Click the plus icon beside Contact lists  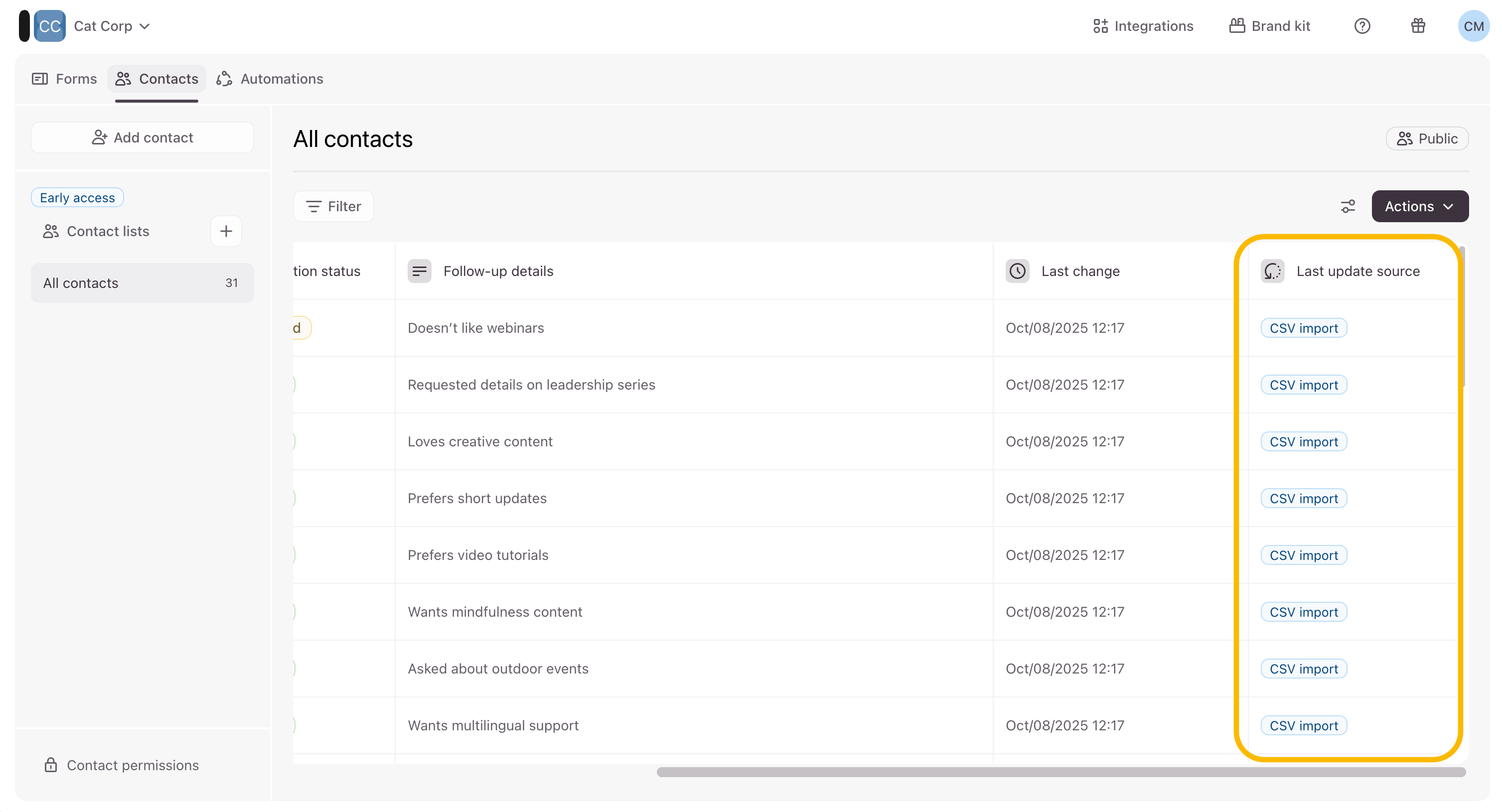tap(226, 232)
